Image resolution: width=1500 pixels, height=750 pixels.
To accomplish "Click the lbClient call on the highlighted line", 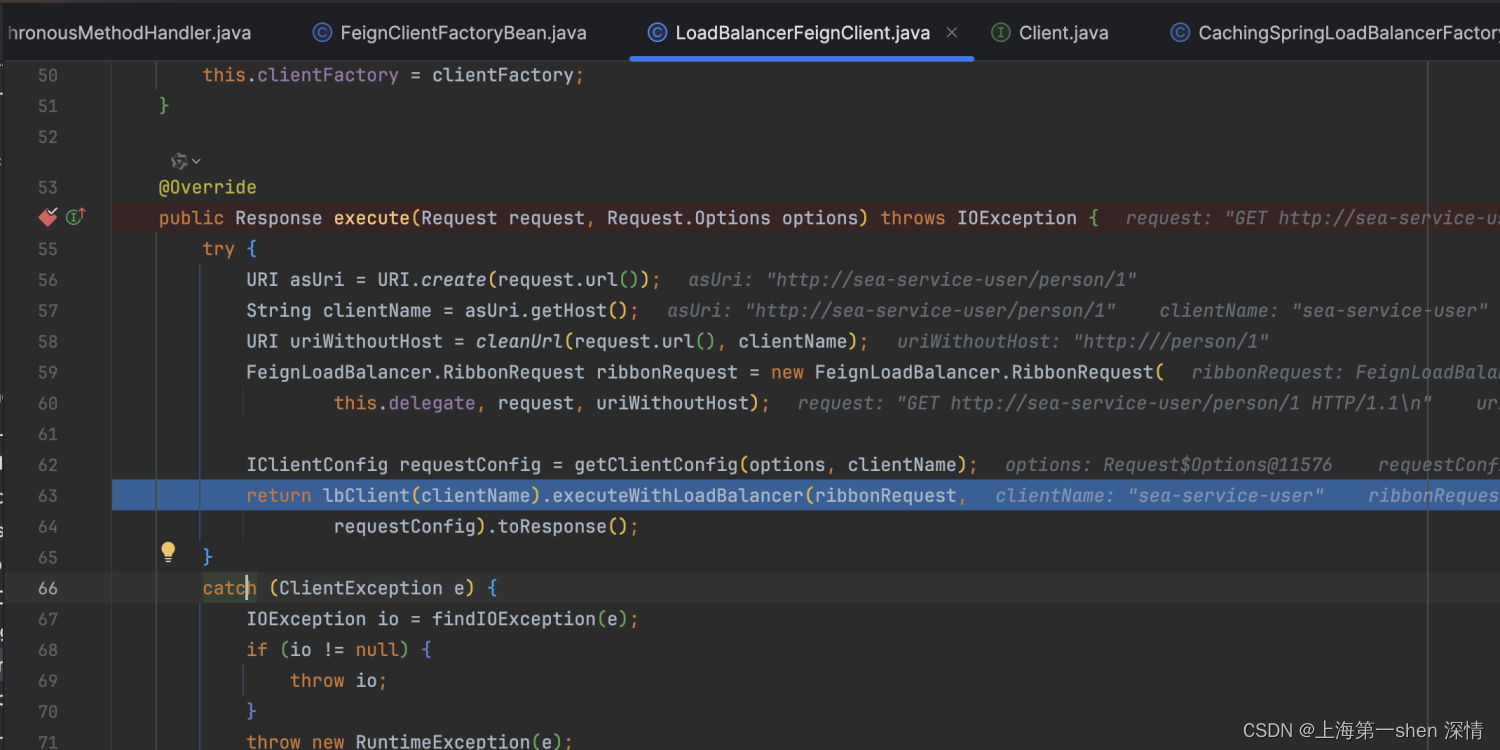I will (366, 496).
